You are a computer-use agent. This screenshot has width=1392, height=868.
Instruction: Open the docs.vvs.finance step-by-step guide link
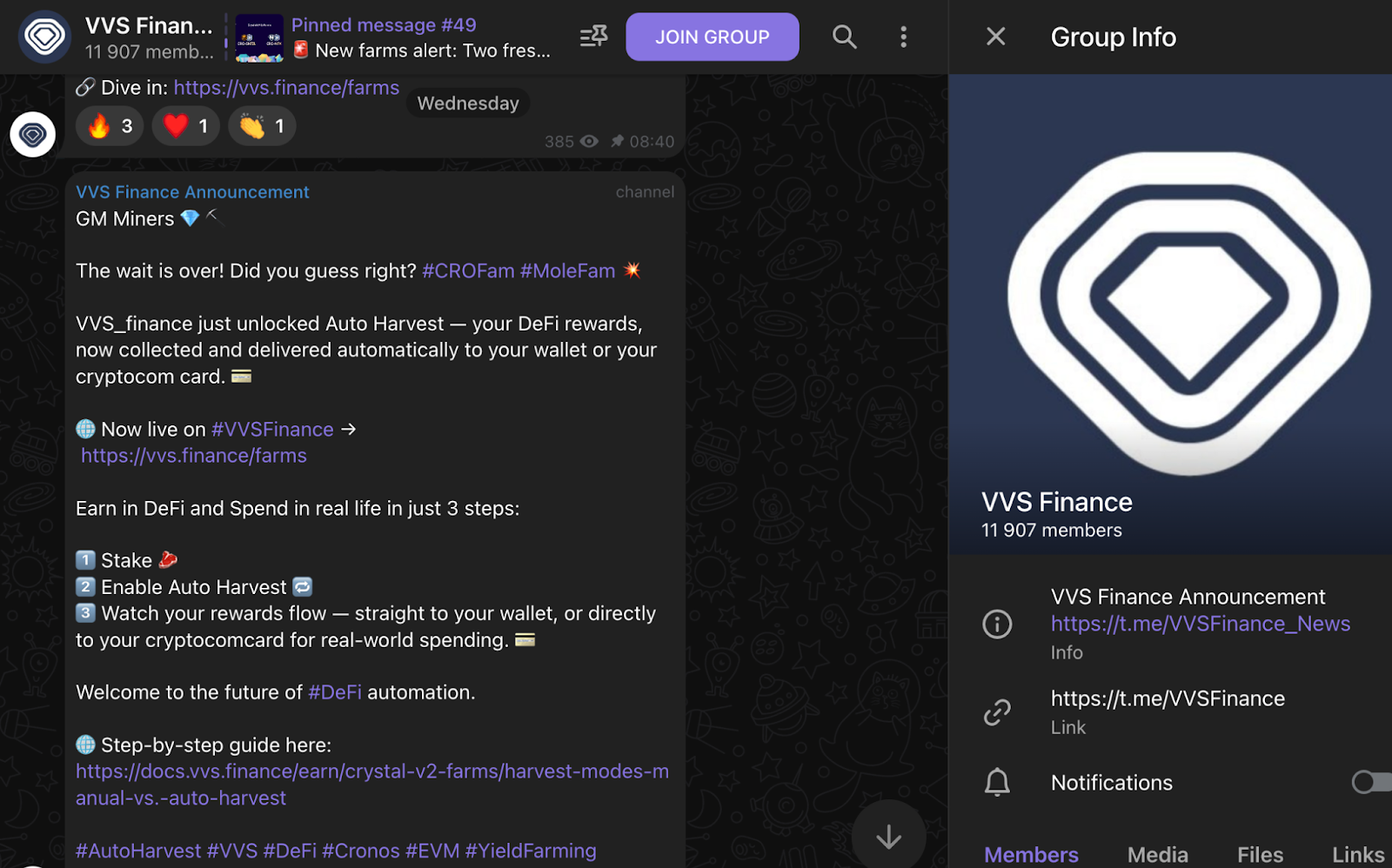[372, 785]
